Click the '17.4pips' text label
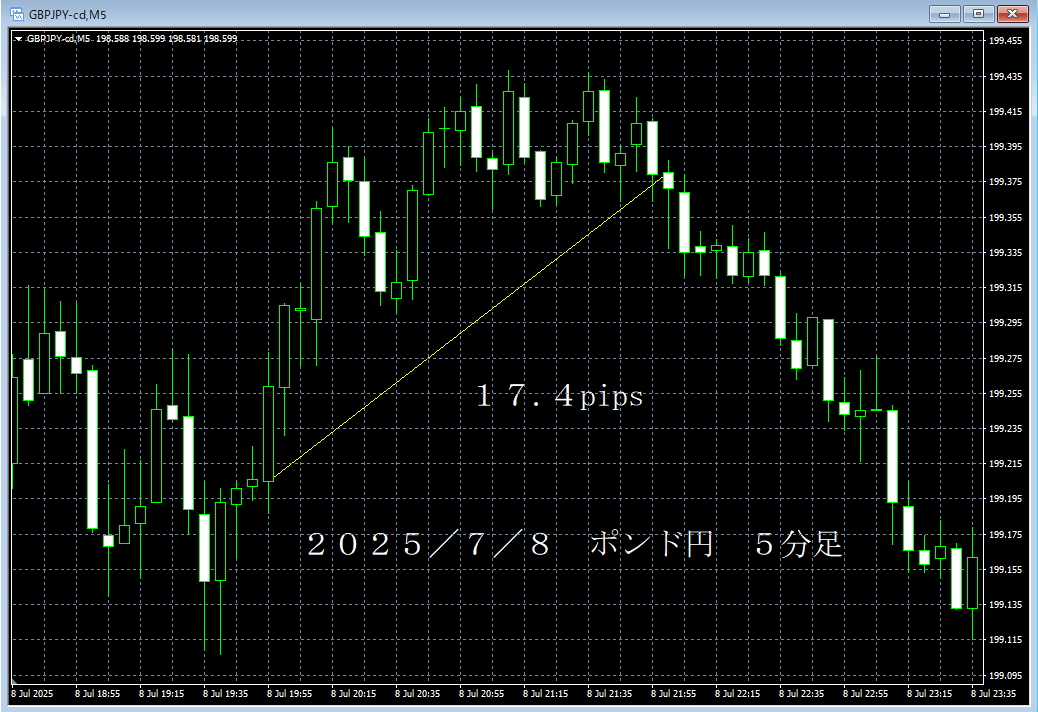This screenshot has width=1038, height=712. pos(560,396)
